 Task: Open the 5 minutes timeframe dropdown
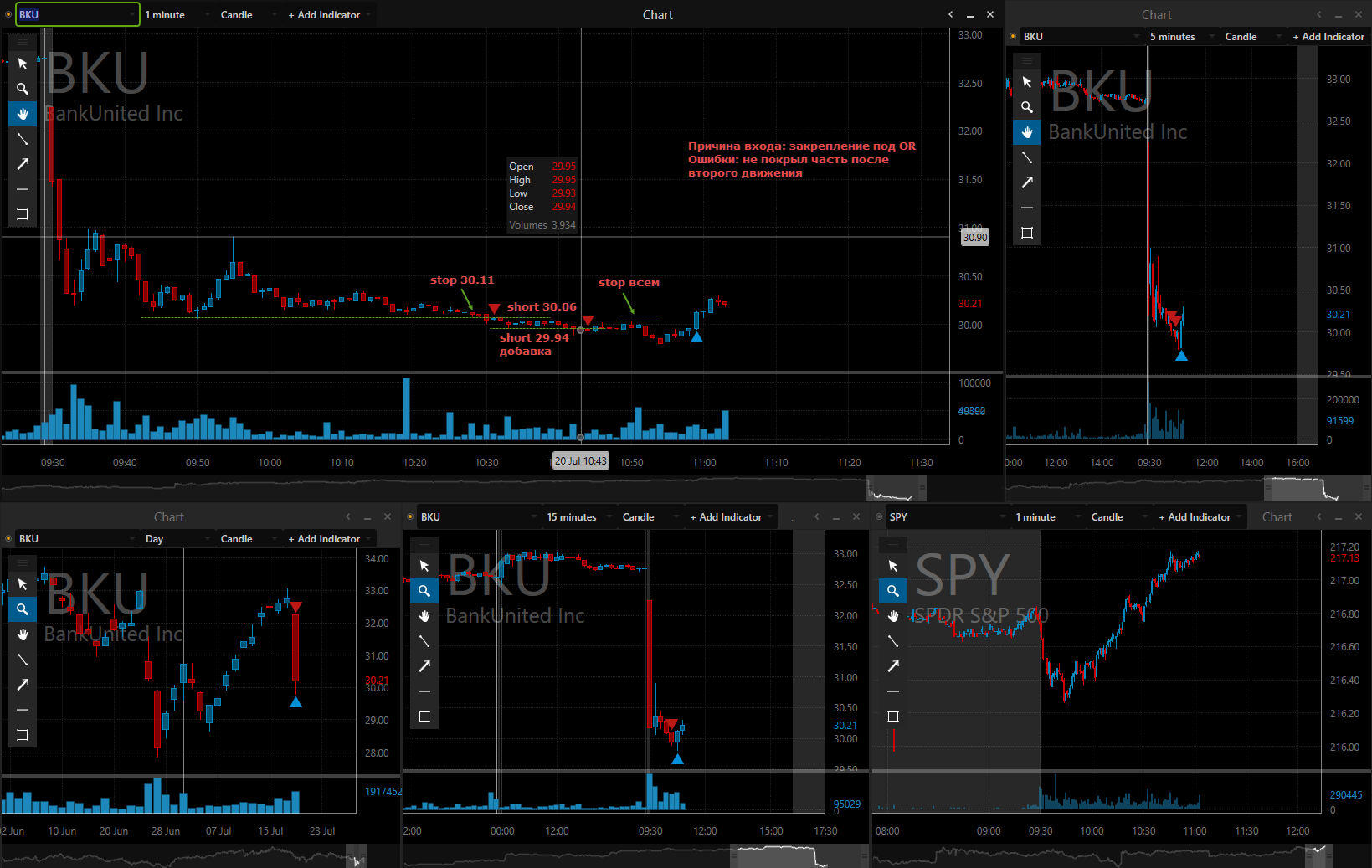point(1184,37)
